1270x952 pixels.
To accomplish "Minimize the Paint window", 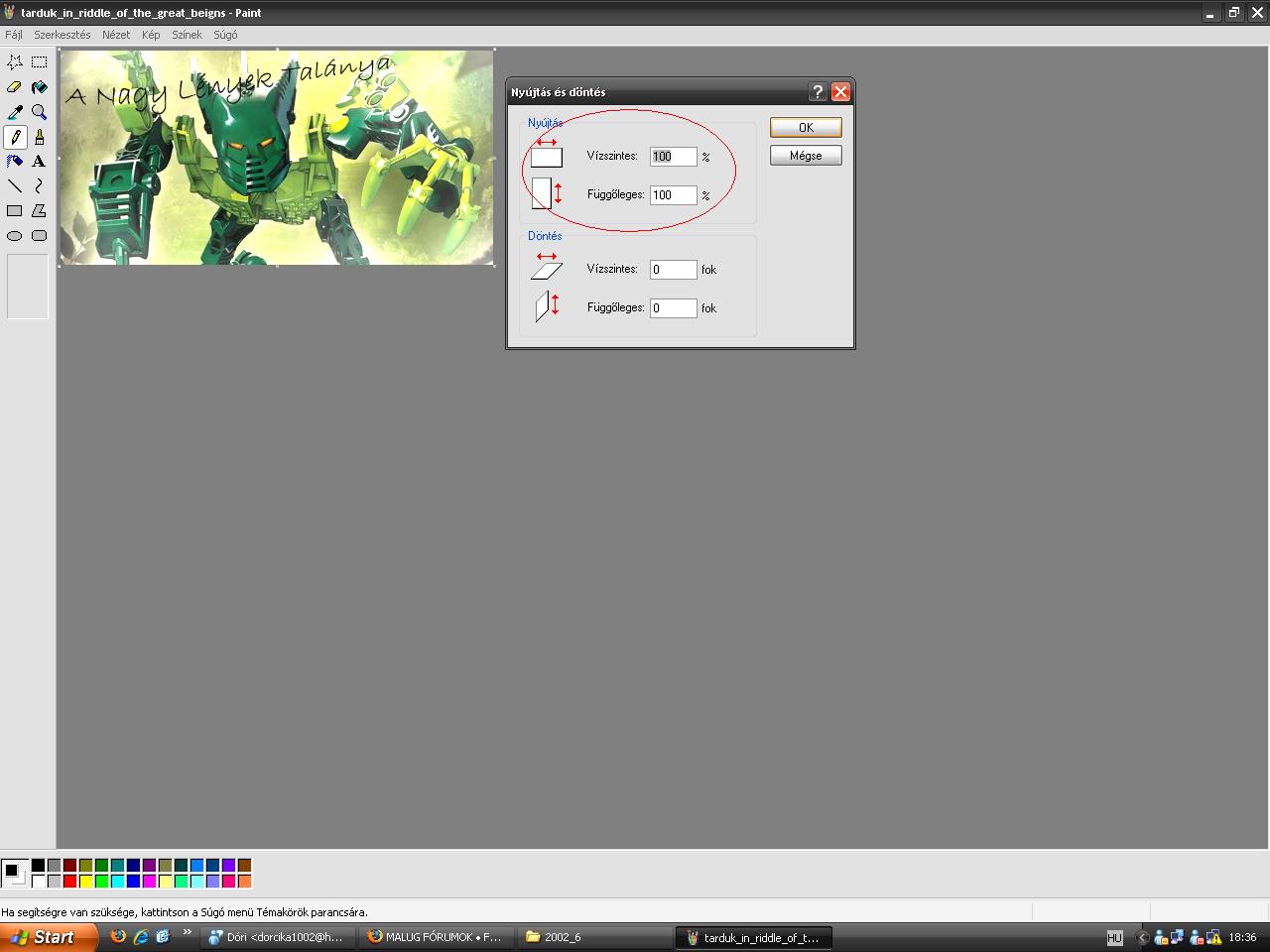I will click(1210, 13).
